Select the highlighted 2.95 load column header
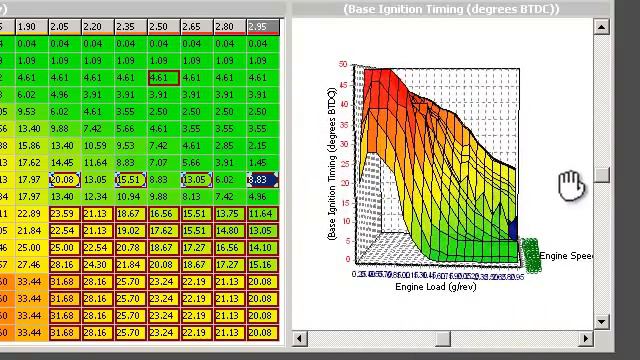Viewport: 640px width, 360px height. pos(263,27)
